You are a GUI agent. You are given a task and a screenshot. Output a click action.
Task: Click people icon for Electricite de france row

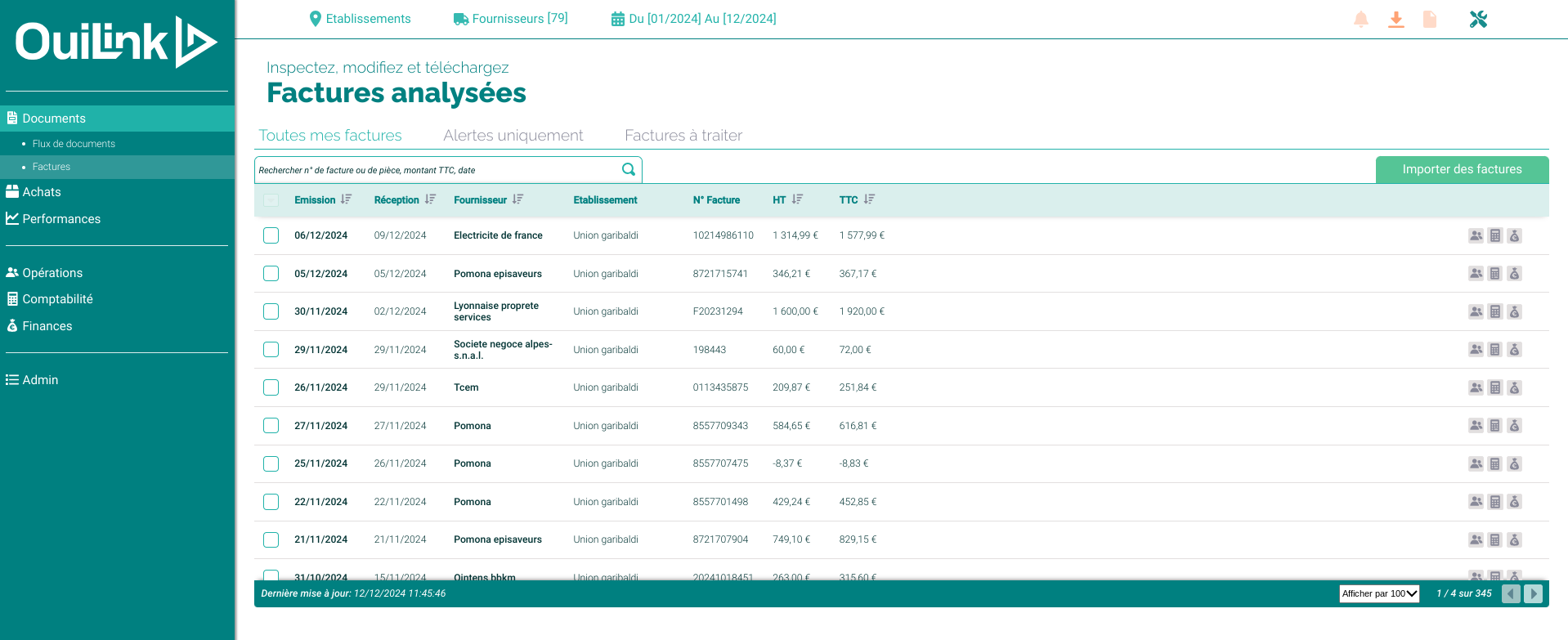[1476, 235]
